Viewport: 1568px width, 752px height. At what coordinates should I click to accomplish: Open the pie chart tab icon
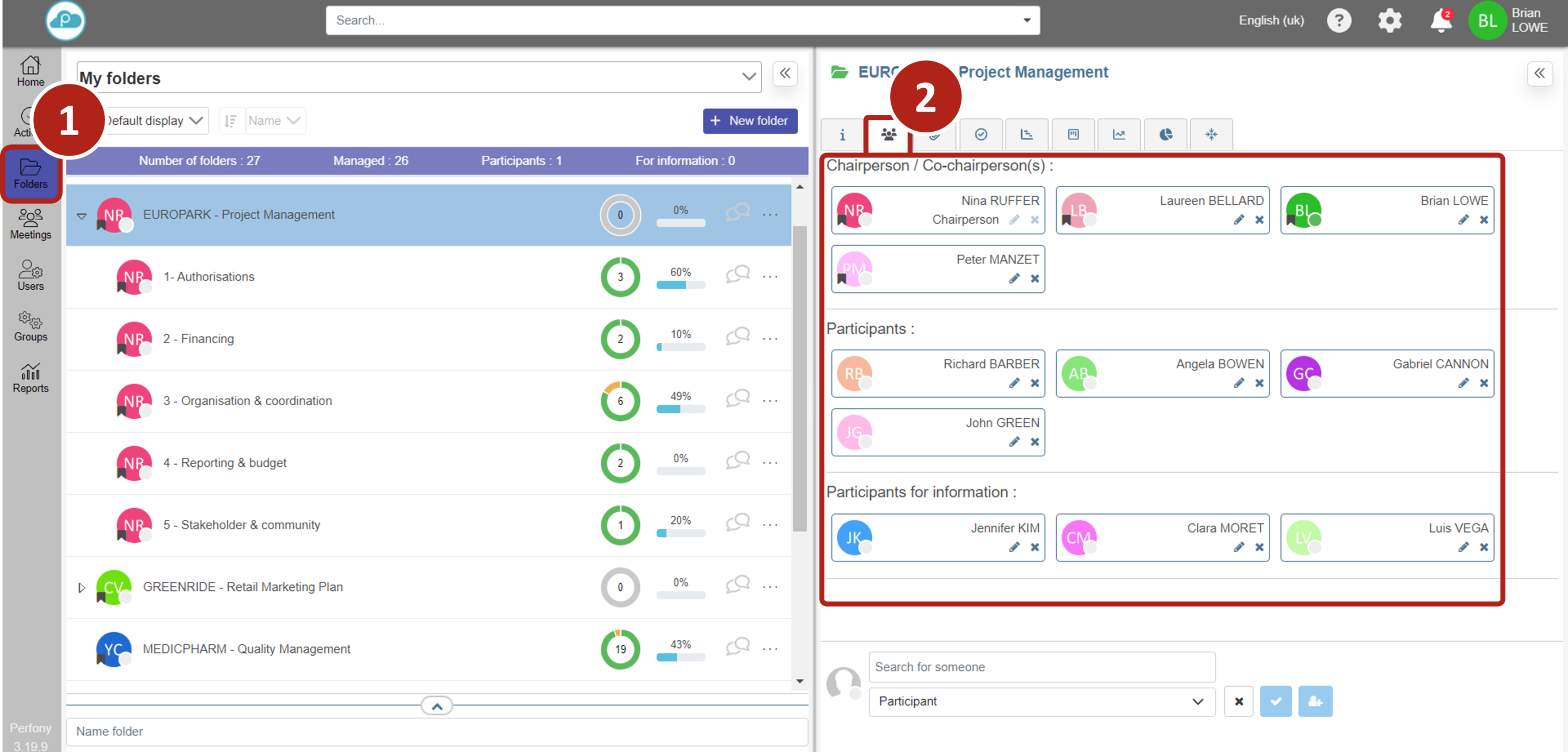point(1166,134)
